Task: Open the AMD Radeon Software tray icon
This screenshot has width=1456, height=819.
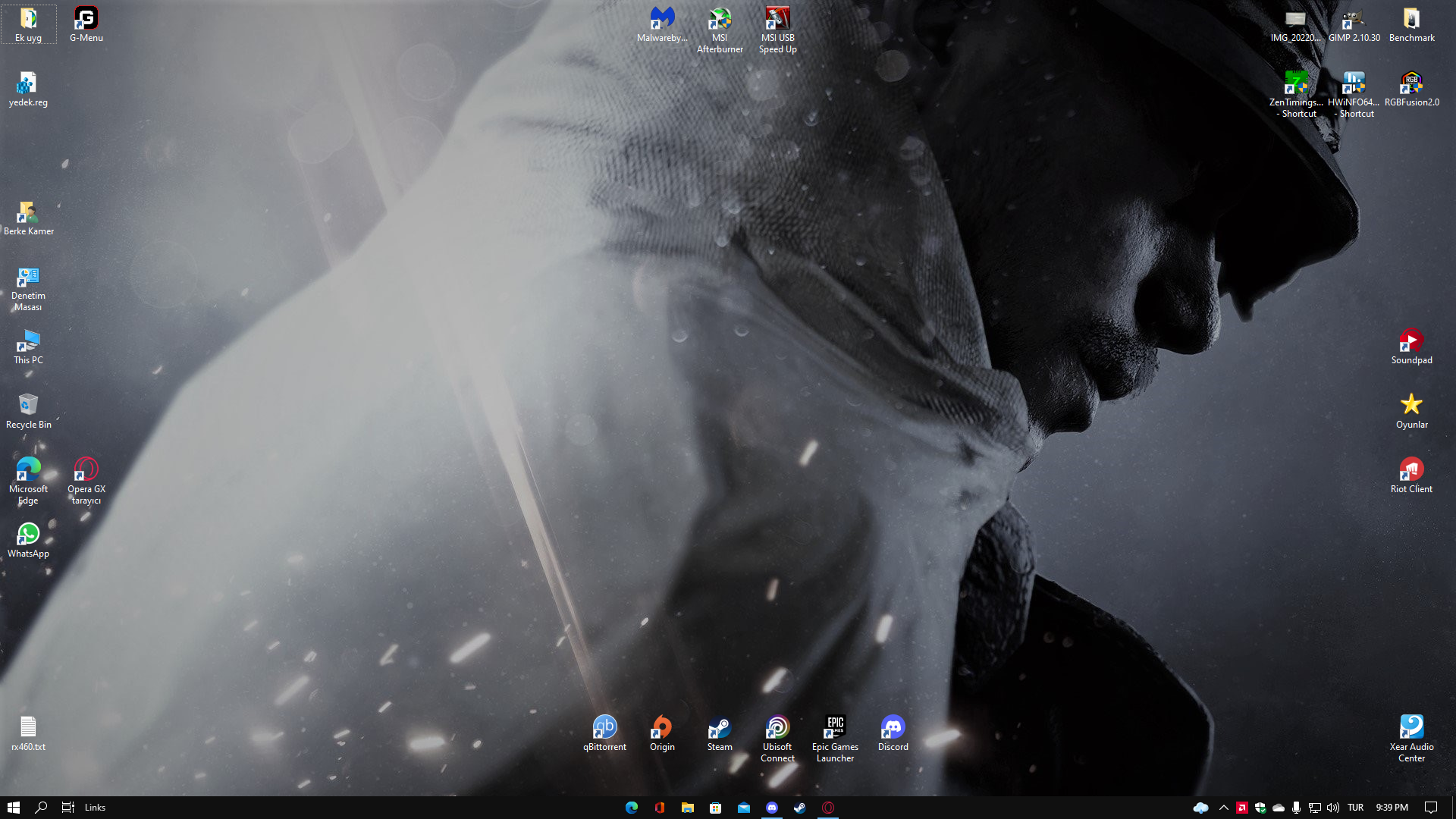Action: (x=1241, y=808)
